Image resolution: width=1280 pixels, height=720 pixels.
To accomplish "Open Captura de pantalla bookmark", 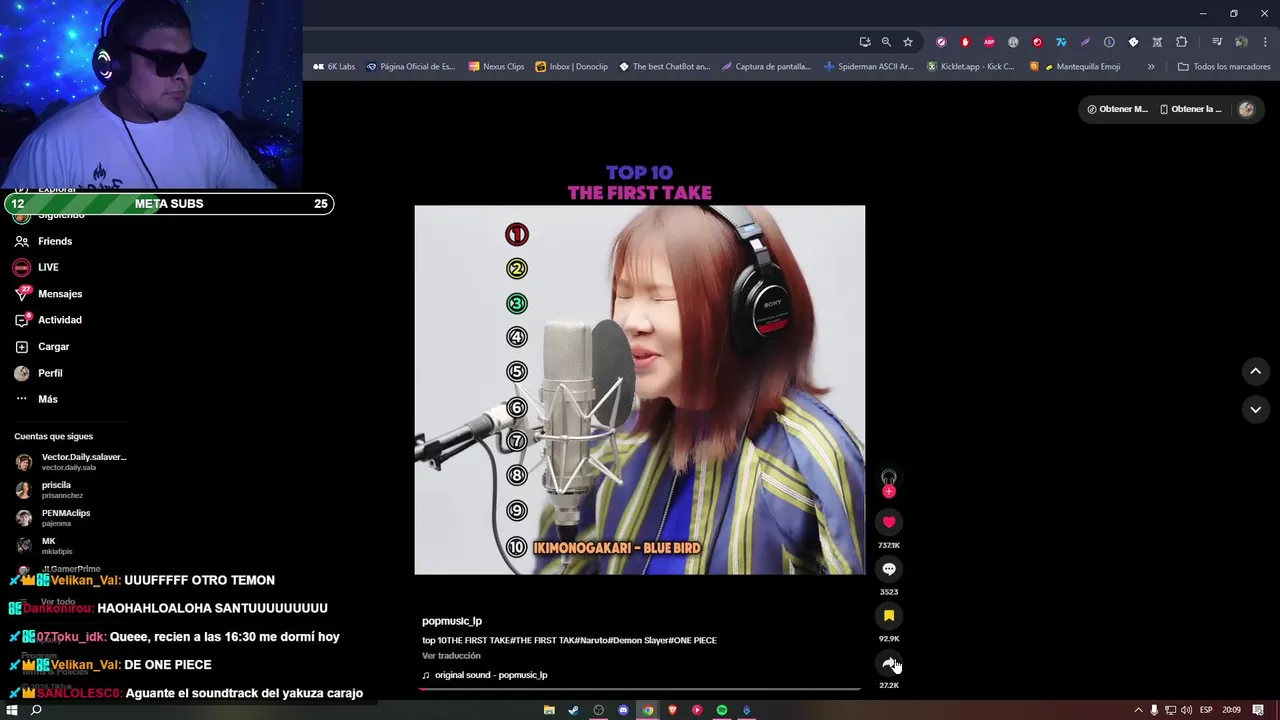I will [x=766, y=67].
